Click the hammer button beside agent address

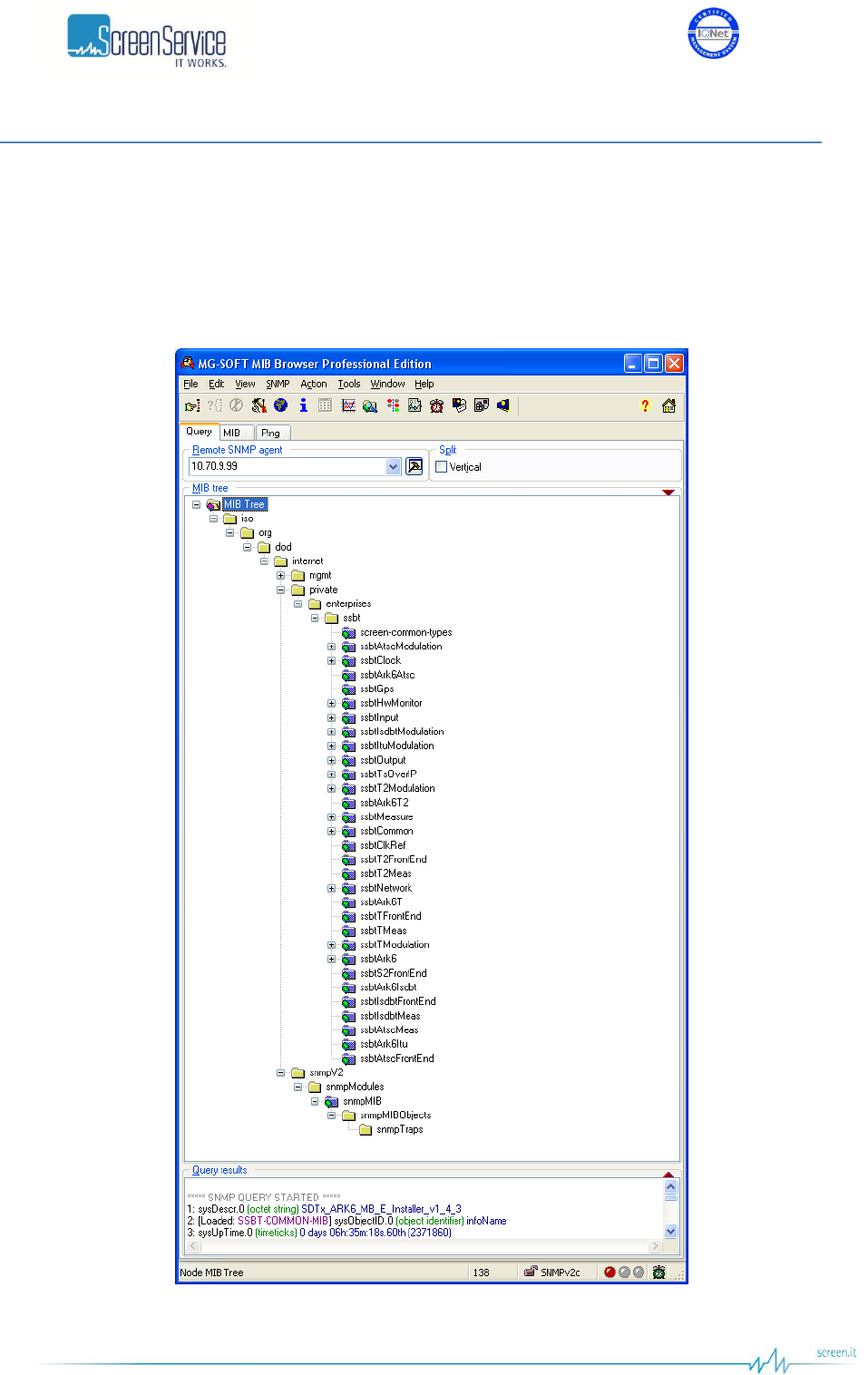coord(414,466)
